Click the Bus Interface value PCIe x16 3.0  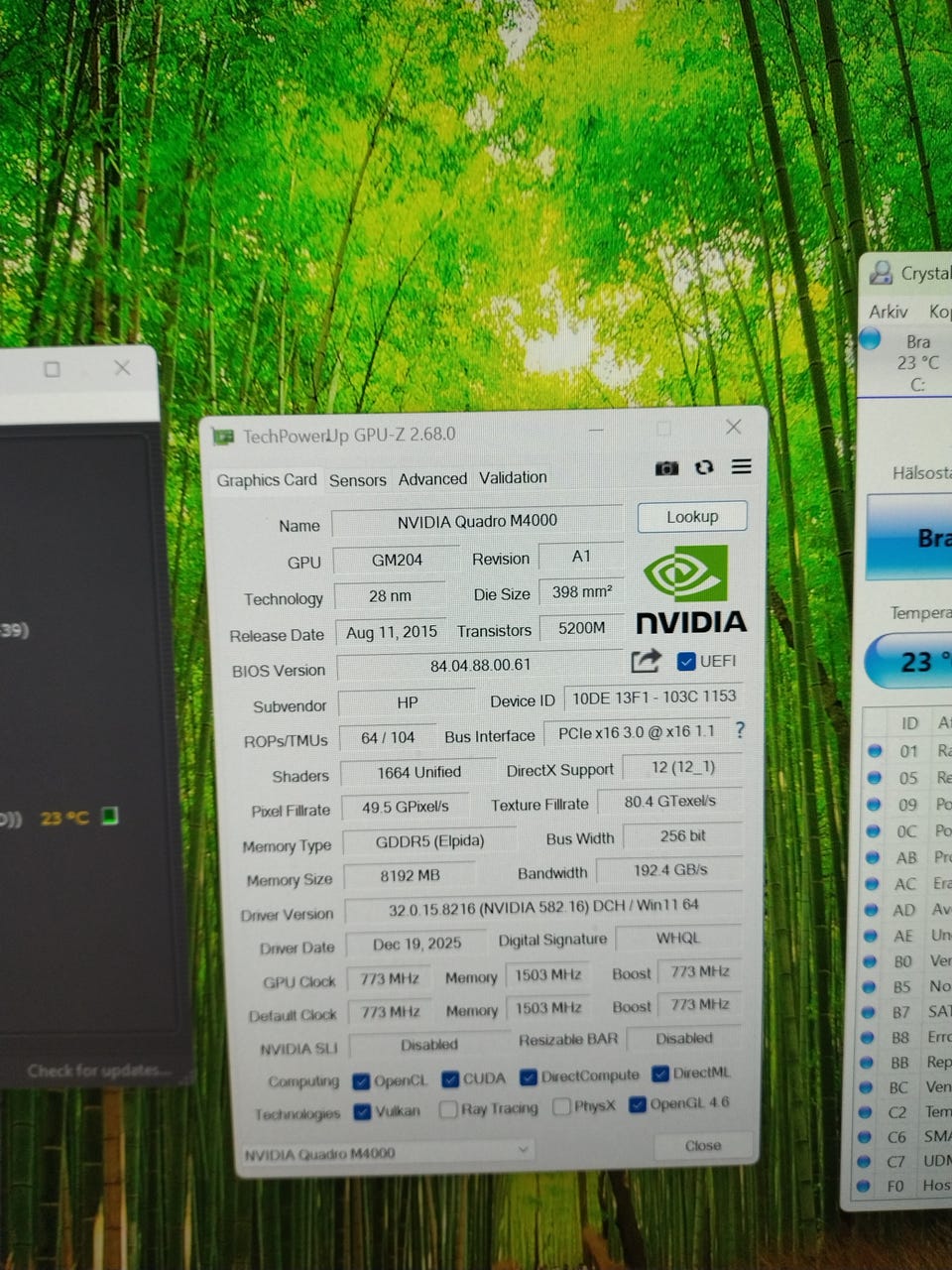coord(636,732)
